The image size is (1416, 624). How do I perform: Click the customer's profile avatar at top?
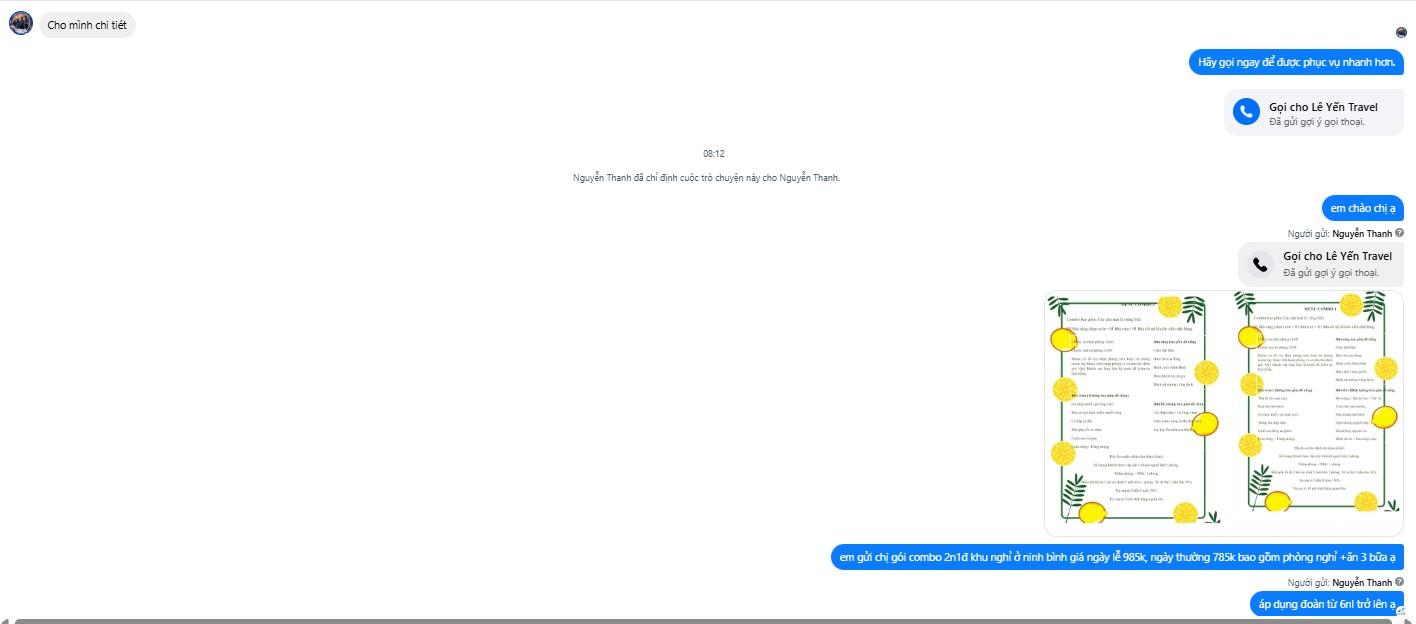point(21,23)
